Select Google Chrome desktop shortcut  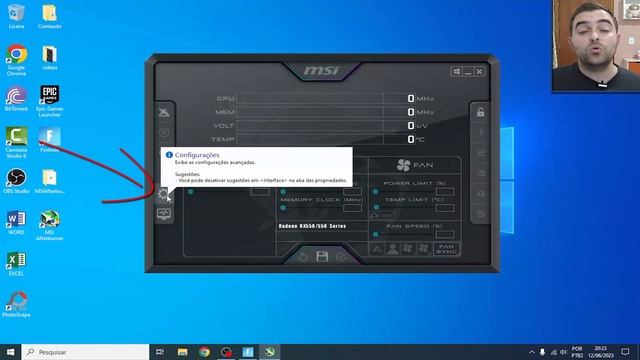pyautogui.click(x=16, y=60)
